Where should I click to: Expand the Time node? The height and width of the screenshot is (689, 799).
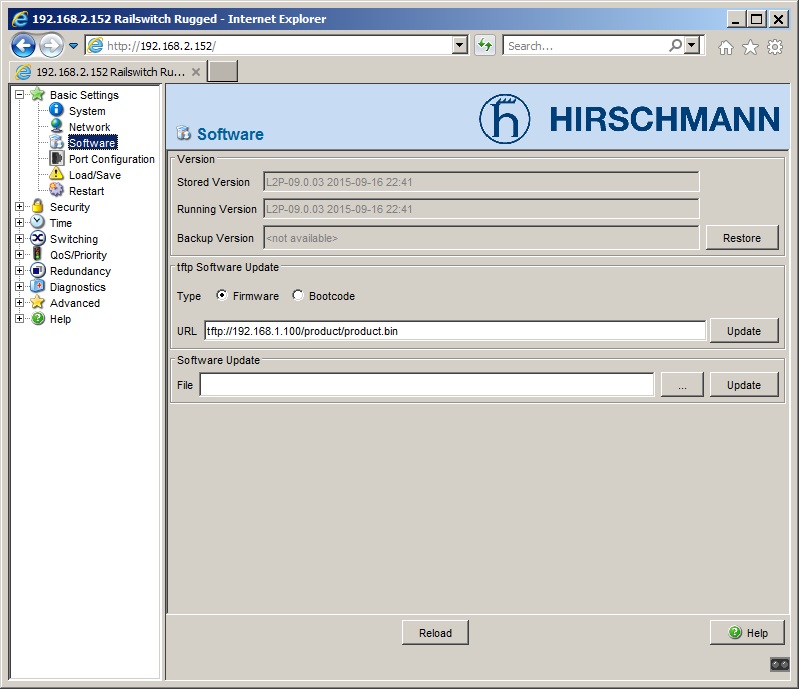pos(19,222)
